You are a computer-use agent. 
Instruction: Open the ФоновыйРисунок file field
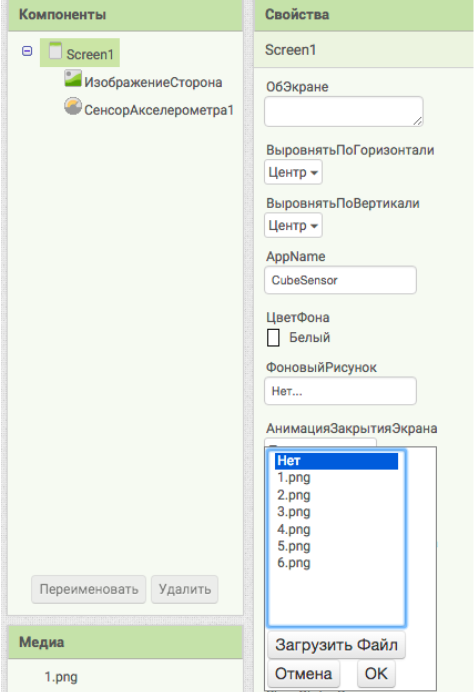pos(340,391)
